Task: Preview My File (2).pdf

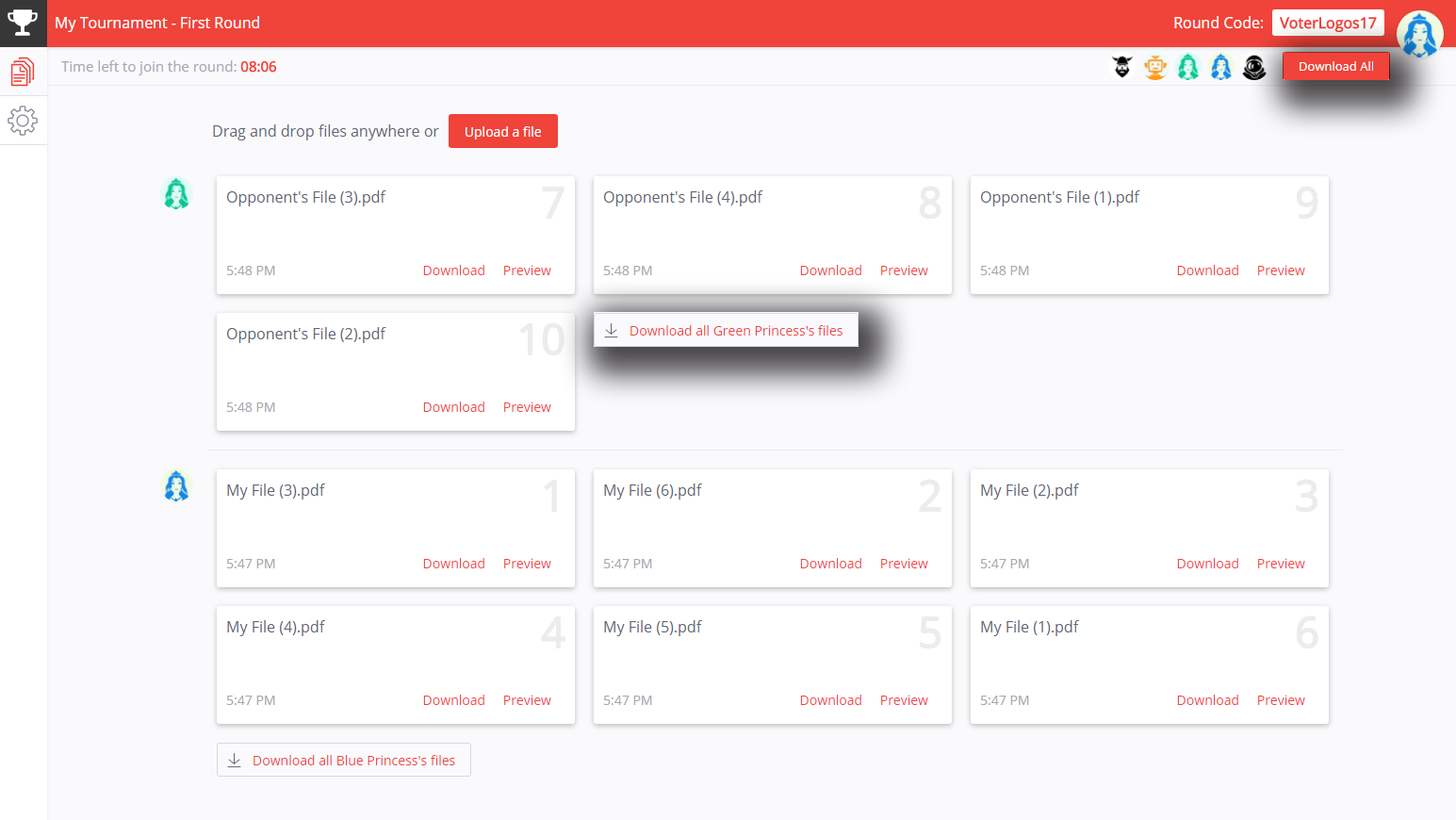Action: (x=1281, y=564)
